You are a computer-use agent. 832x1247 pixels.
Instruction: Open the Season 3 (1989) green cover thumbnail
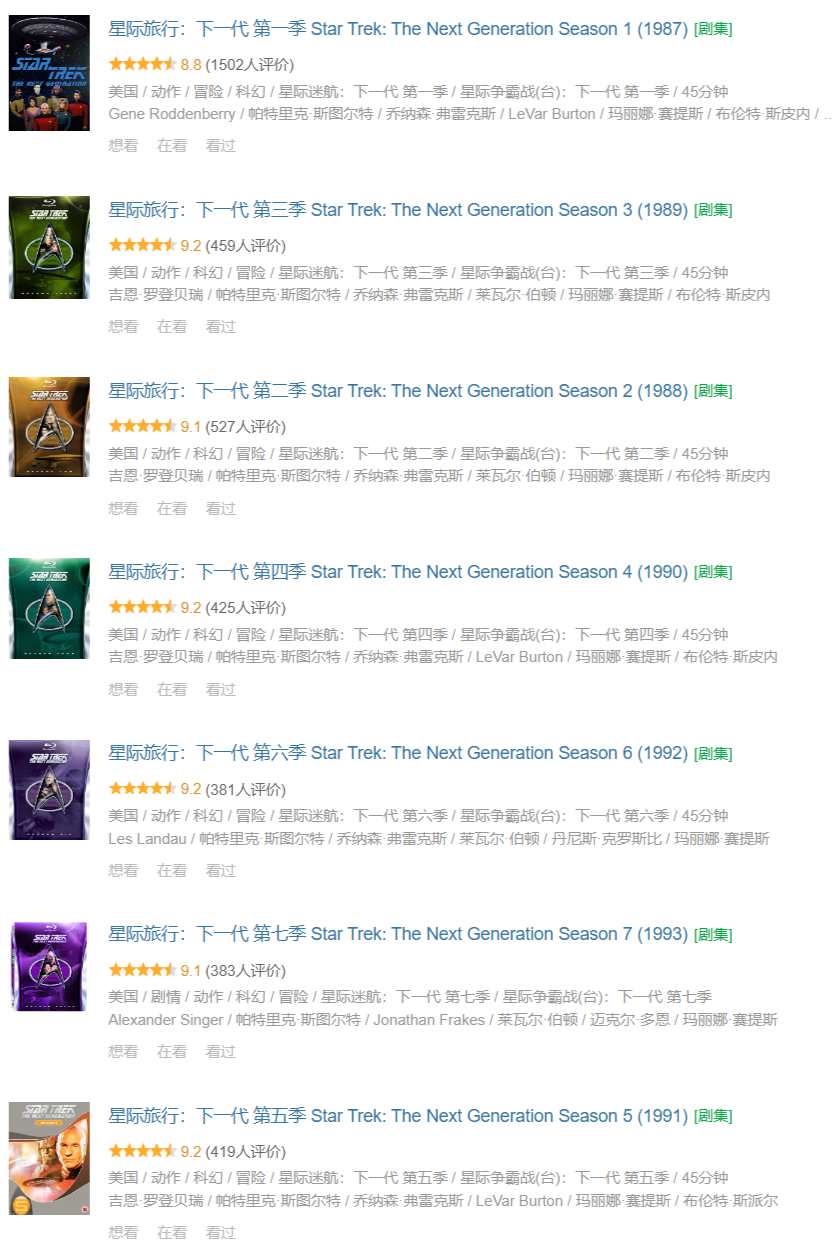coord(49,247)
